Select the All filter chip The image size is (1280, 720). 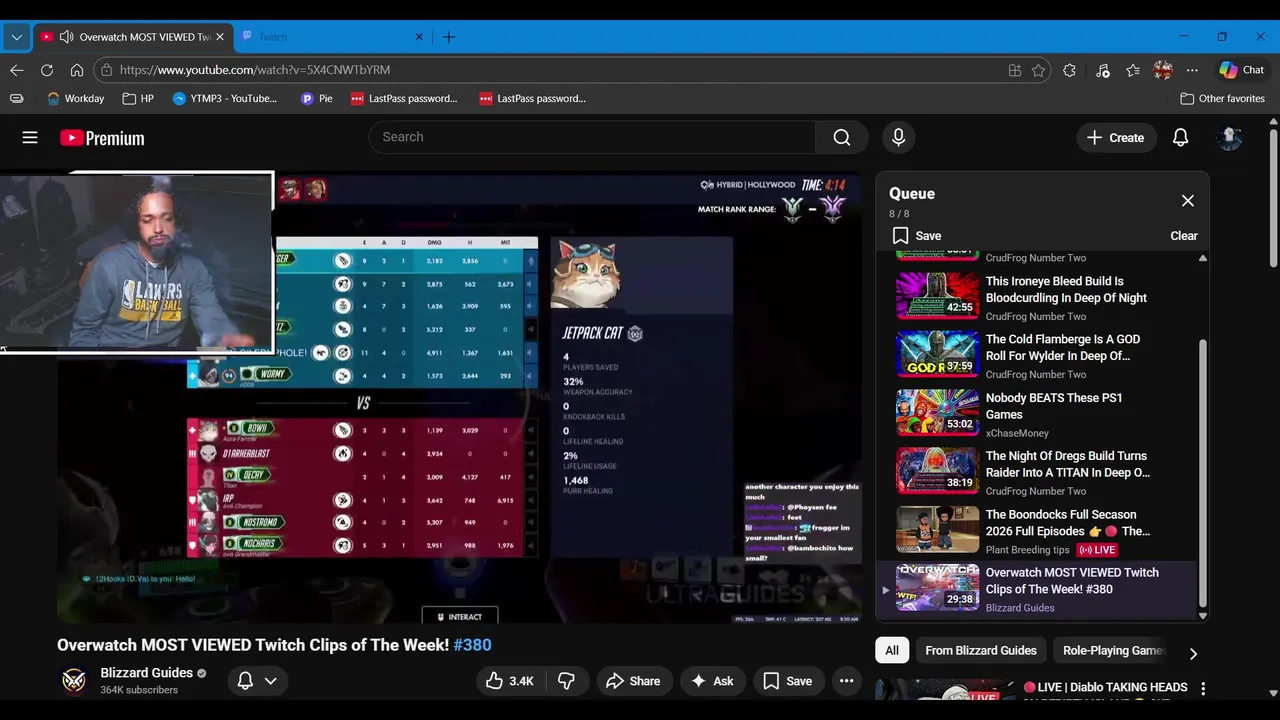[x=892, y=651]
